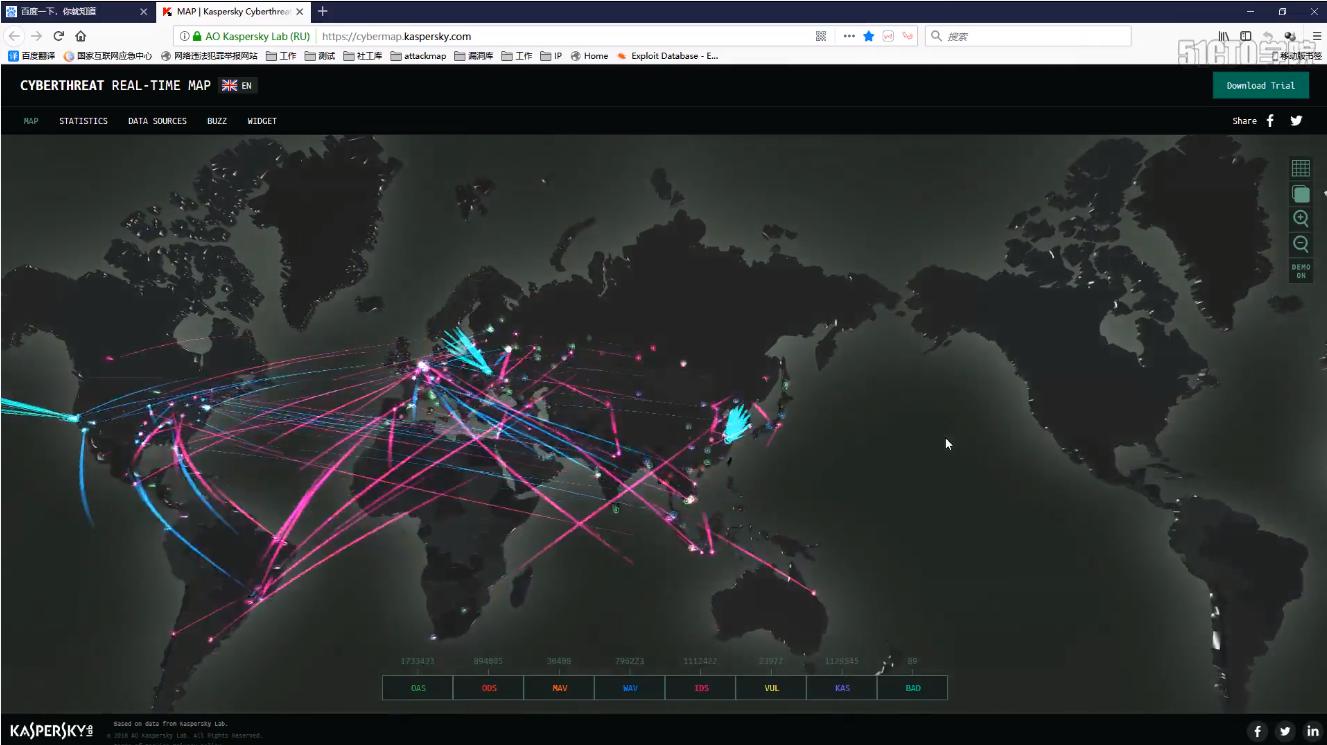Toggle WAV detection type filter
1327x745 pixels.
click(630, 688)
